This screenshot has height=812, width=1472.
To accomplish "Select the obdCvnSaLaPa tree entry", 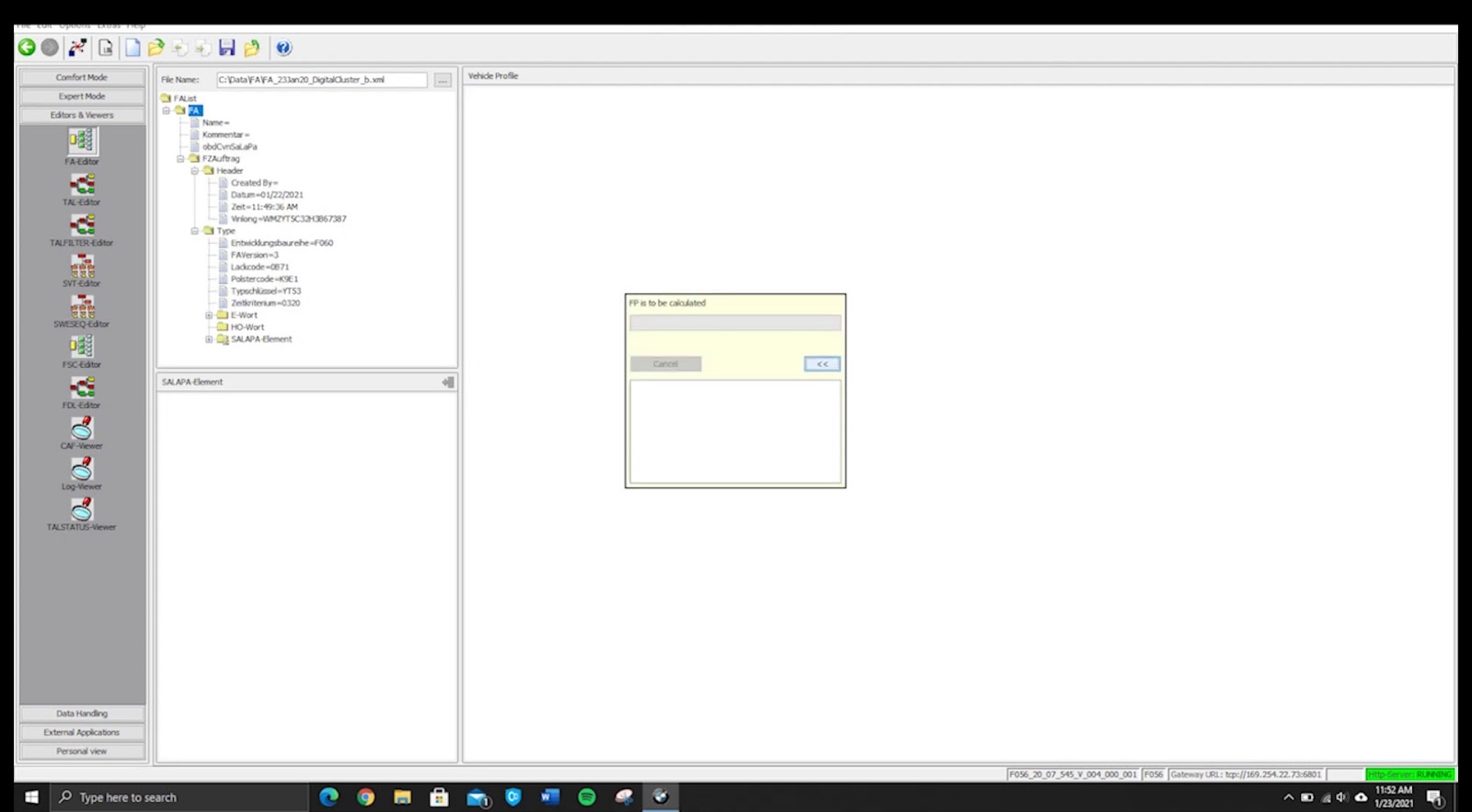I will click(229, 146).
